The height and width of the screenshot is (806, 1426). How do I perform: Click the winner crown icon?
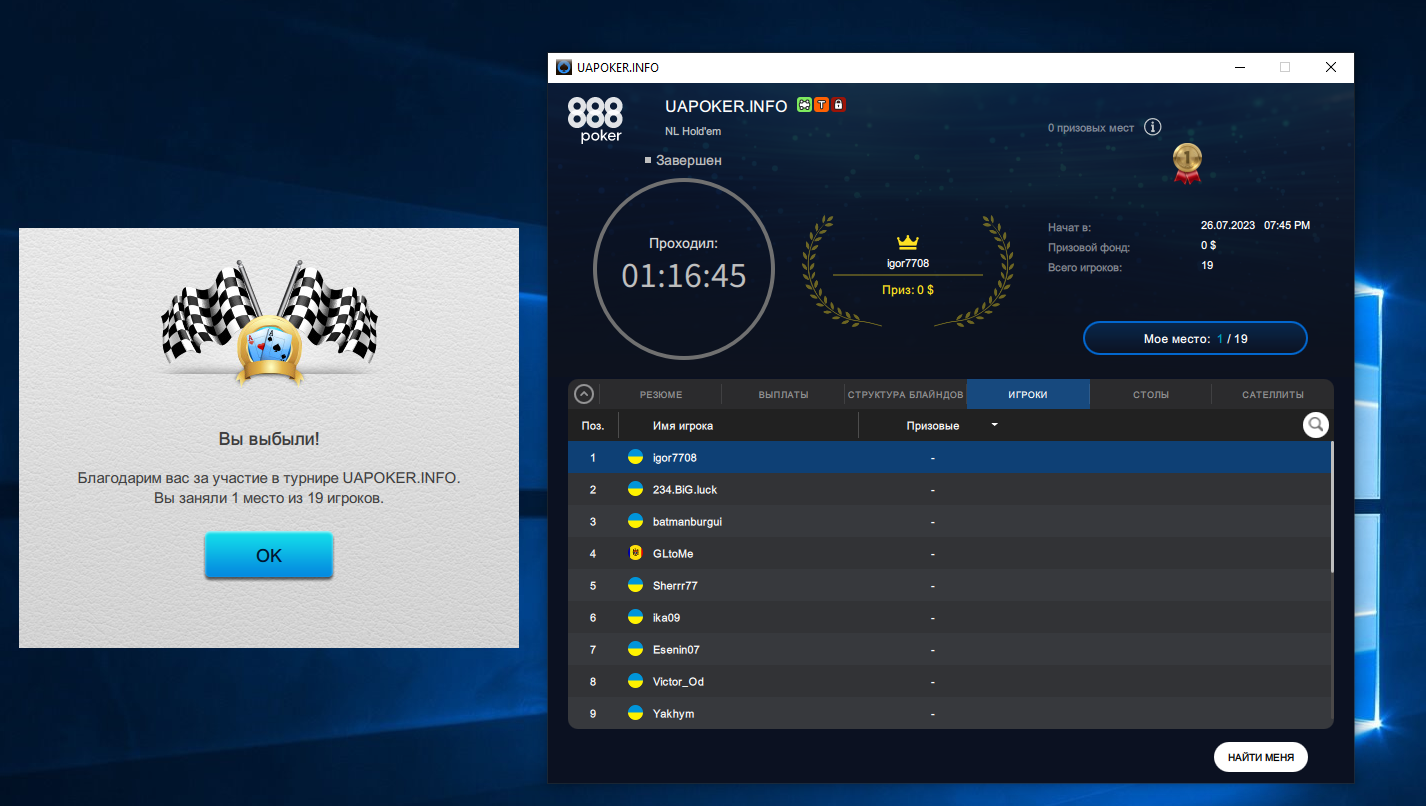tap(907, 242)
